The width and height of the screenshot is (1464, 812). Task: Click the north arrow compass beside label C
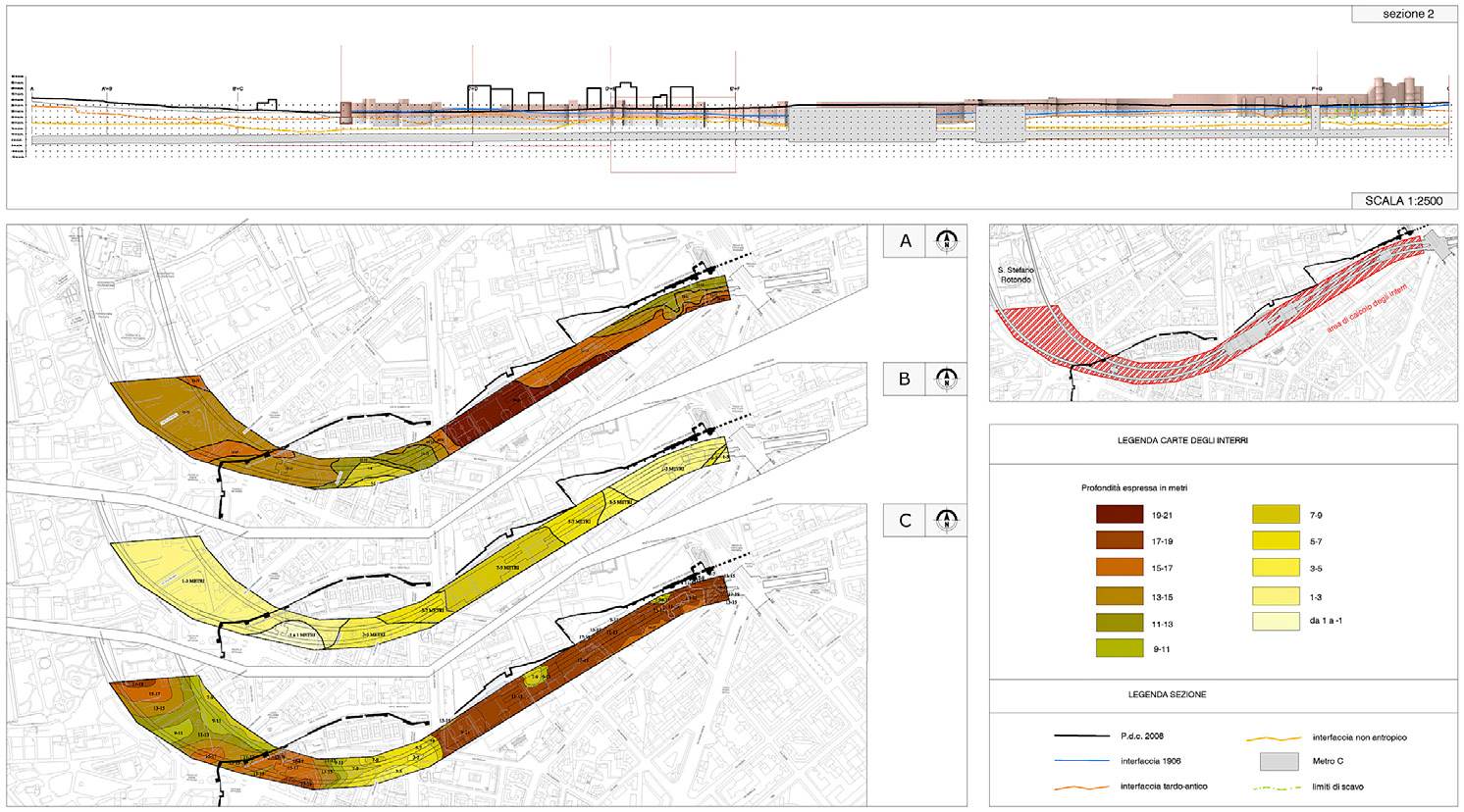[946, 521]
